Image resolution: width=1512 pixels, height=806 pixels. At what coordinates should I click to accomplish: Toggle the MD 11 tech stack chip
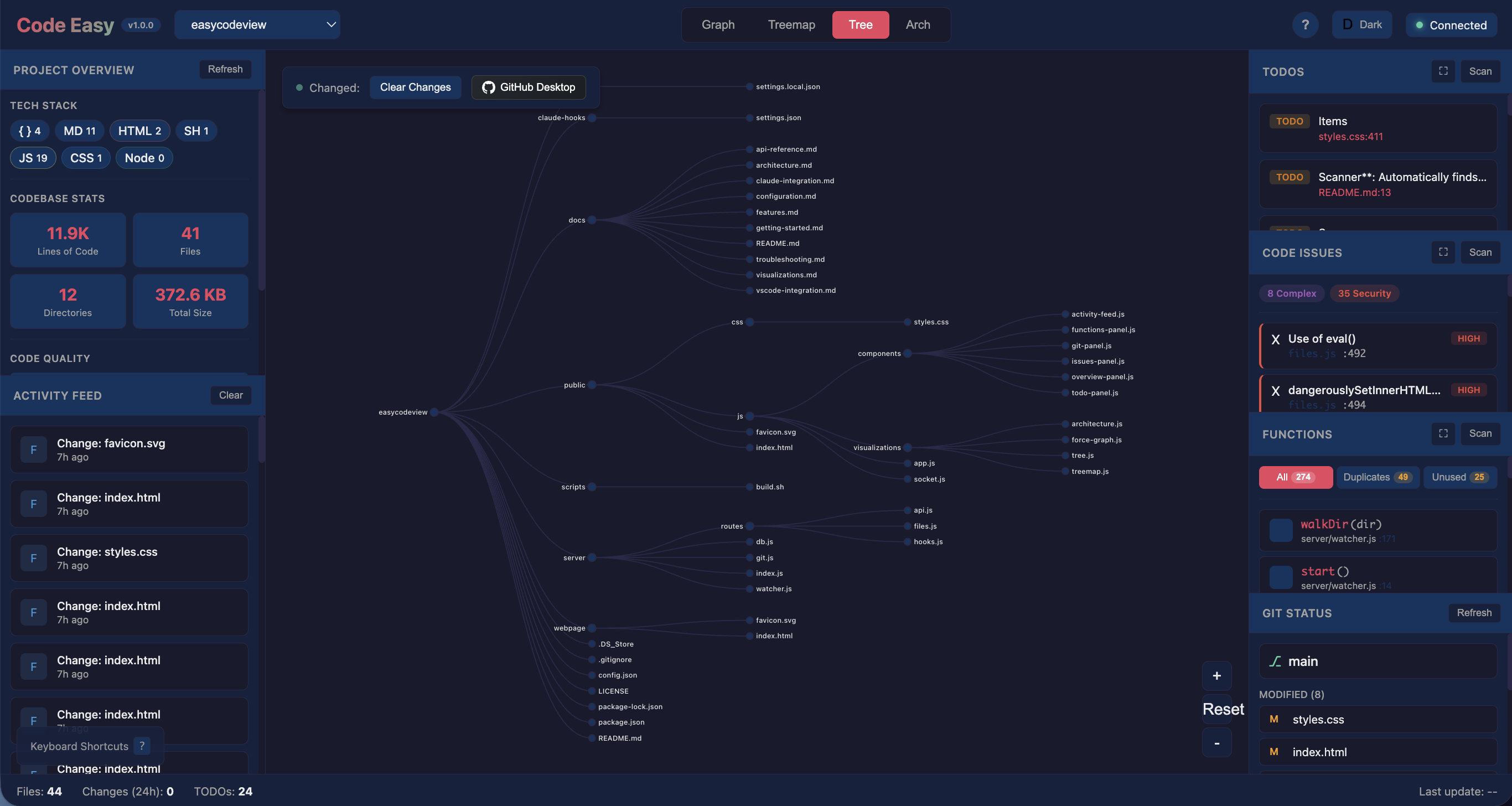[x=79, y=131]
